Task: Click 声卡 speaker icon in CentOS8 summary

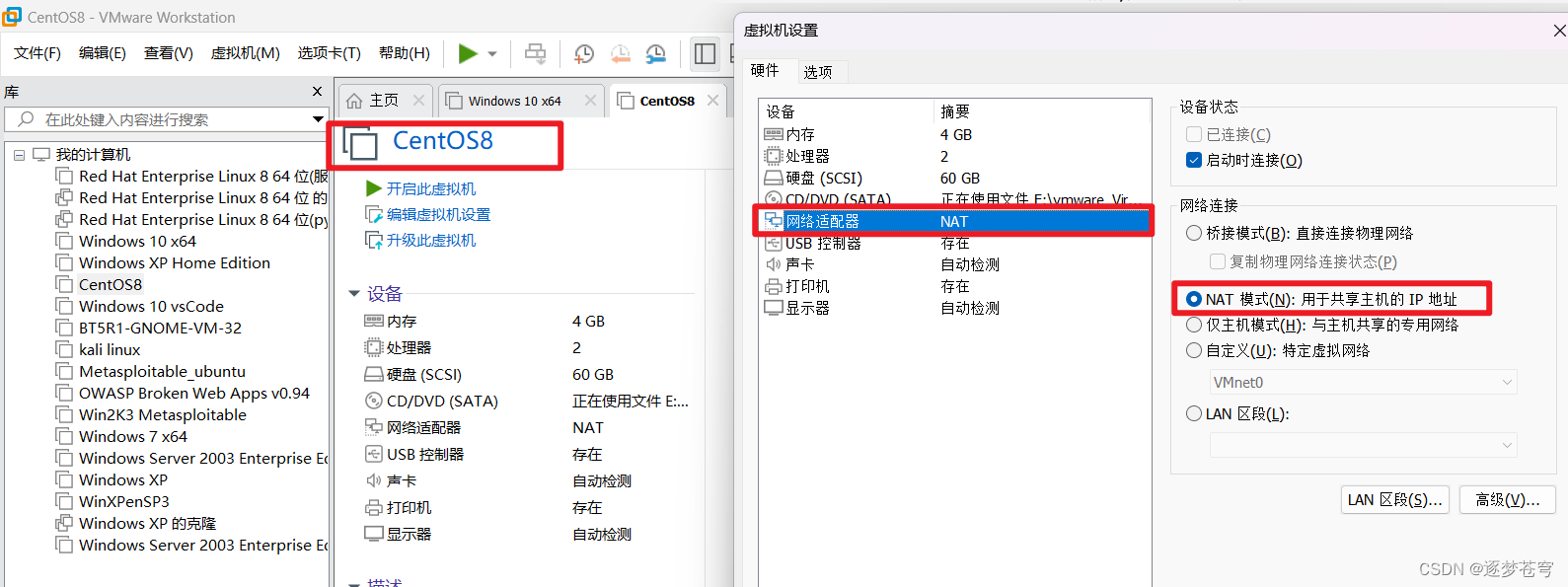Action: coord(374,480)
